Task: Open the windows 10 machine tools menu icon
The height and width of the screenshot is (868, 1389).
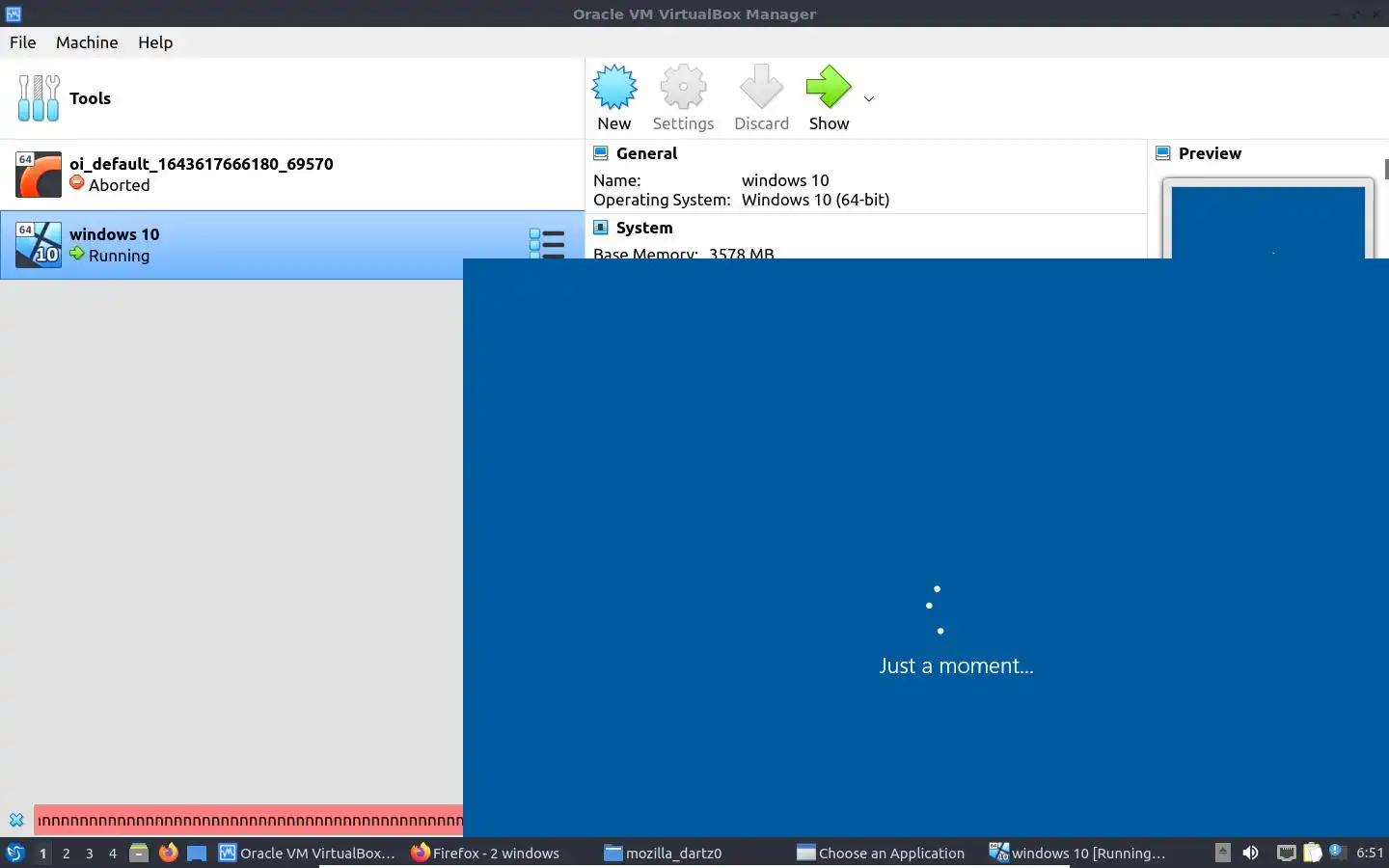Action: [x=547, y=243]
